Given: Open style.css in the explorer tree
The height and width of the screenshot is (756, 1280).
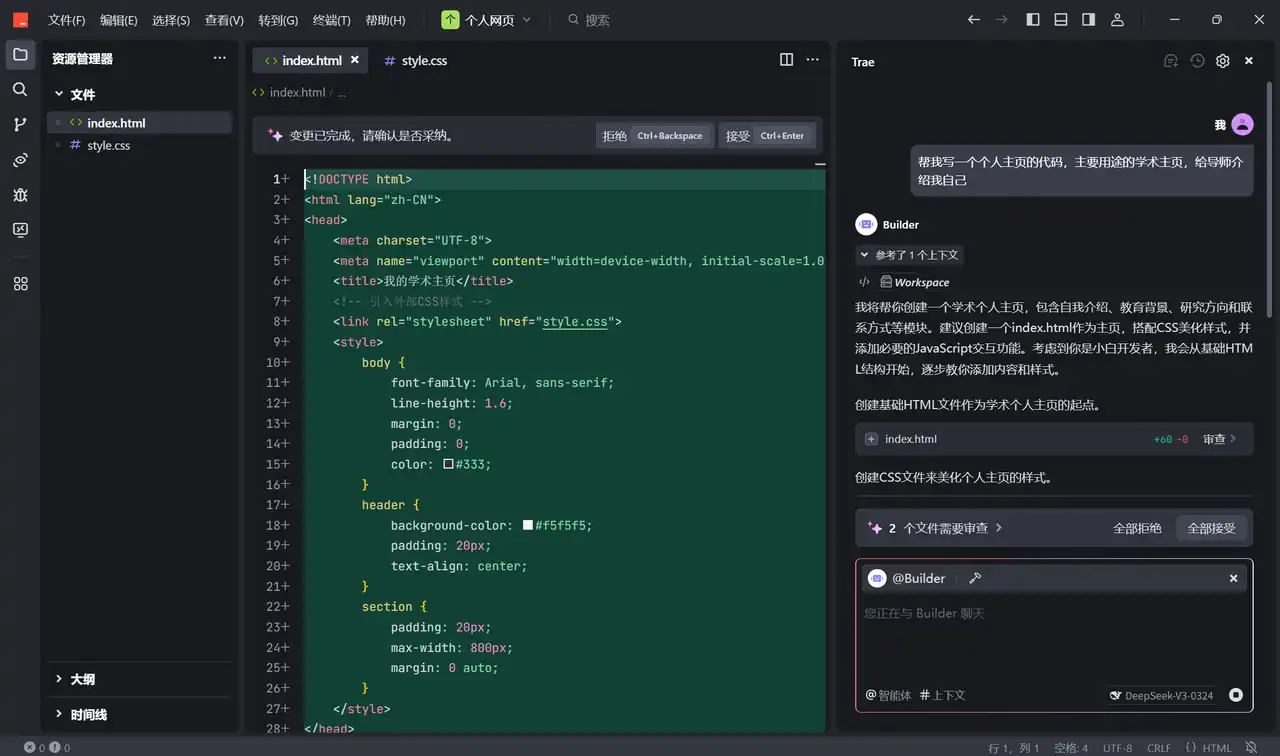Looking at the screenshot, I should (139, 145).
